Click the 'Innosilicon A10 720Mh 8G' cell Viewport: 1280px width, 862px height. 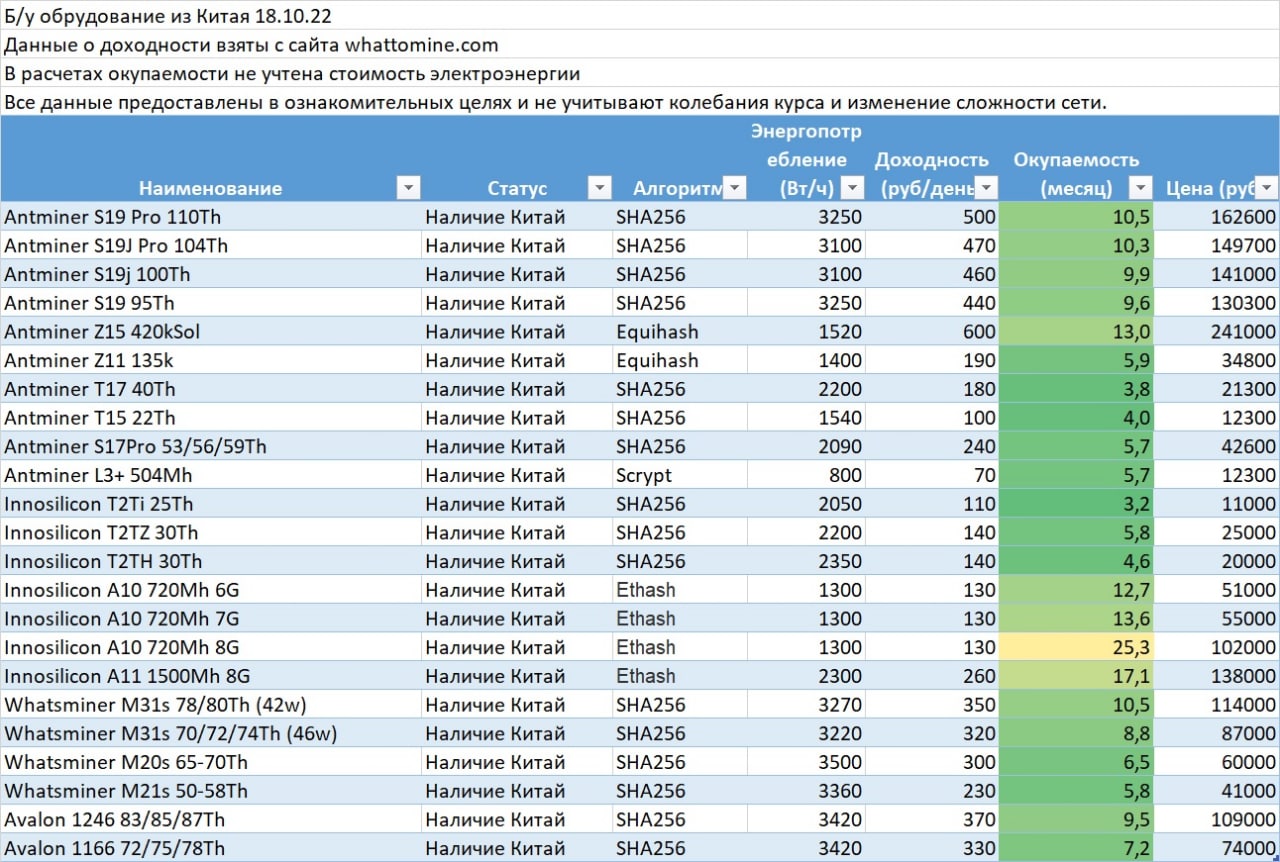coord(210,648)
